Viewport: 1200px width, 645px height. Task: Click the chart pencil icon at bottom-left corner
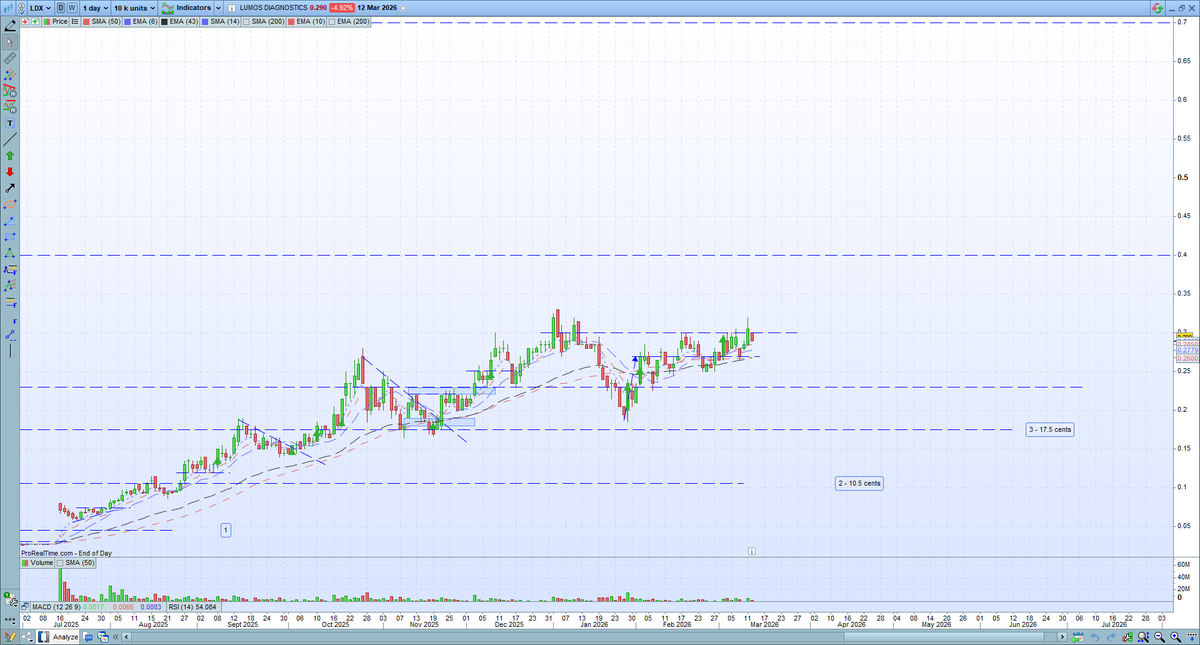[10, 637]
